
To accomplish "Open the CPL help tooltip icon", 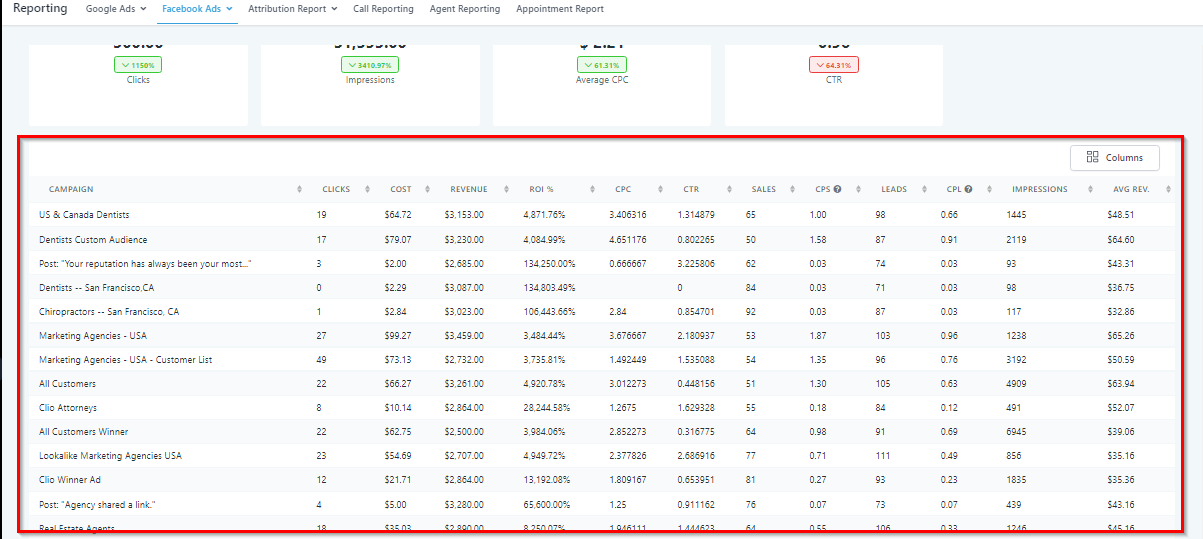I will (968, 190).
